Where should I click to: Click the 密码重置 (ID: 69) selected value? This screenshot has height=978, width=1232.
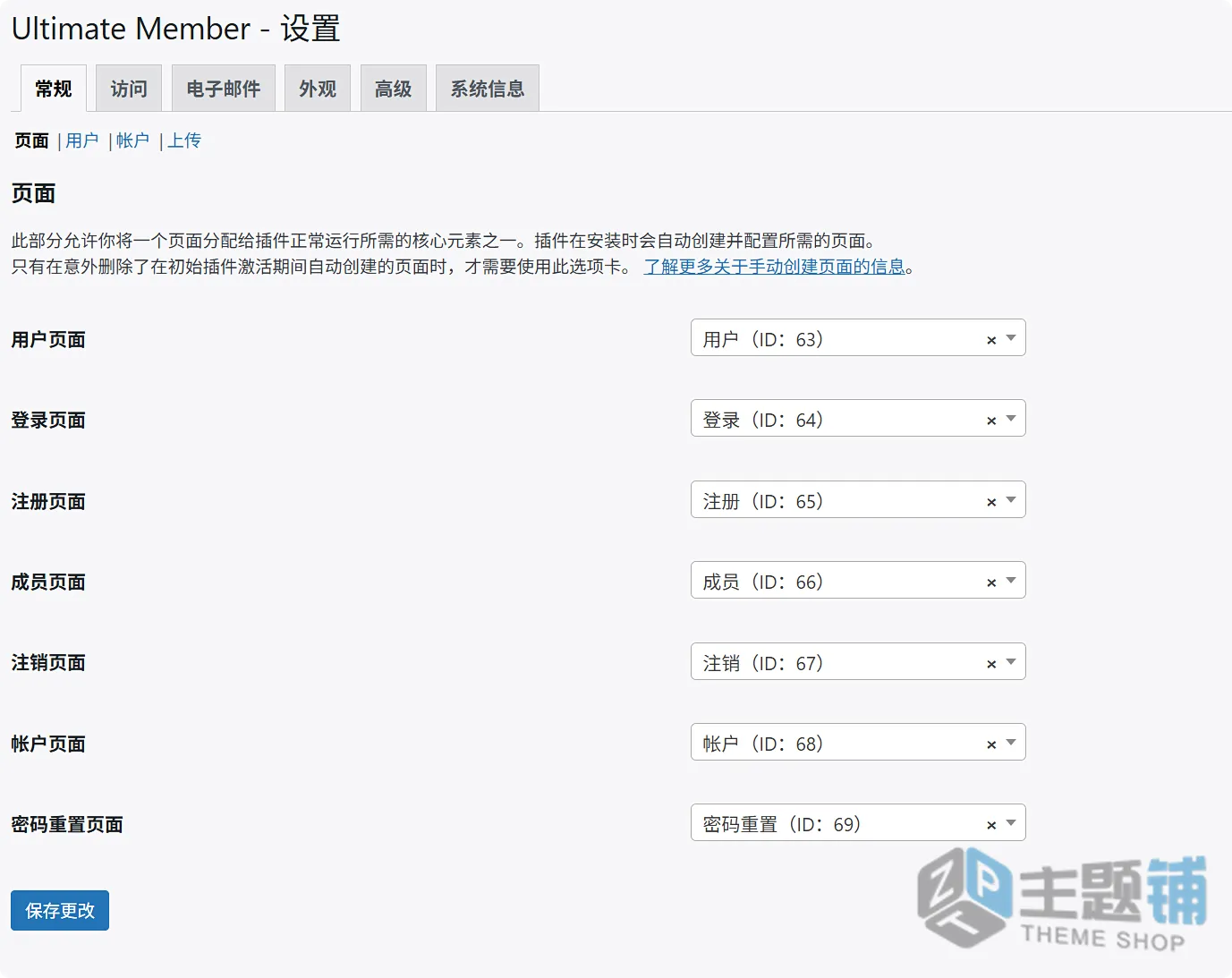782,824
